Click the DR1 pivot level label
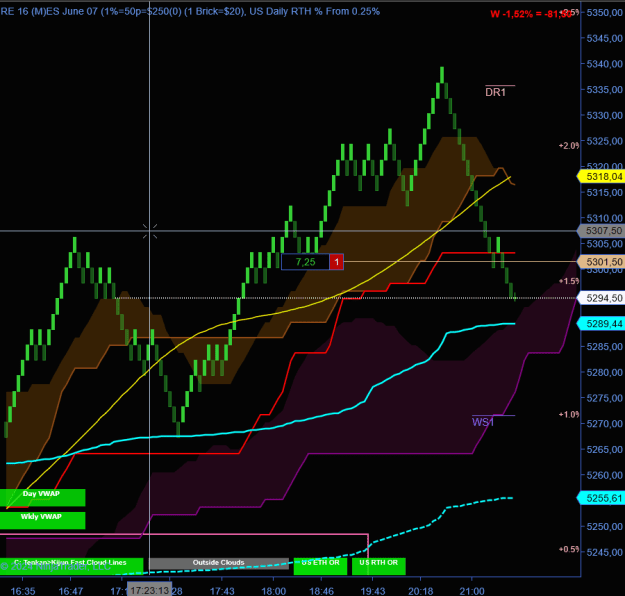This screenshot has width=625, height=596. (x=495, y=92)
